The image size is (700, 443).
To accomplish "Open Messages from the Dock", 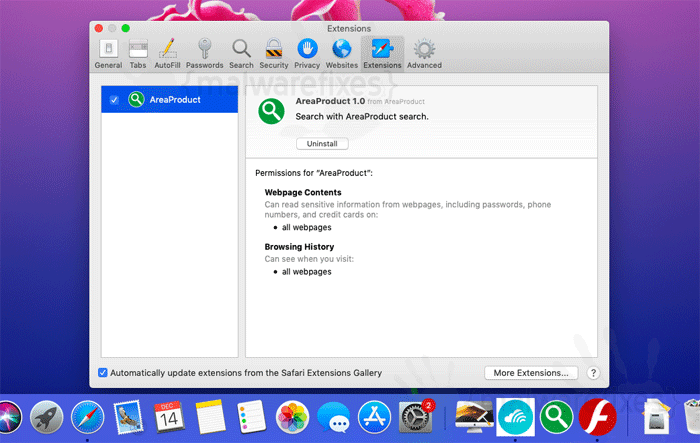I will (x=333, y=418).
